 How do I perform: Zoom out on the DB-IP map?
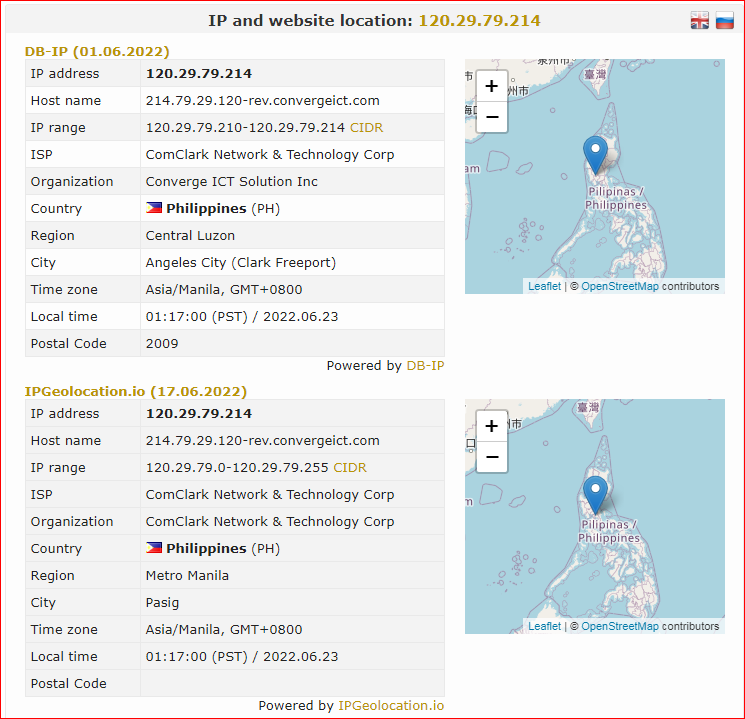pos(492,117)
